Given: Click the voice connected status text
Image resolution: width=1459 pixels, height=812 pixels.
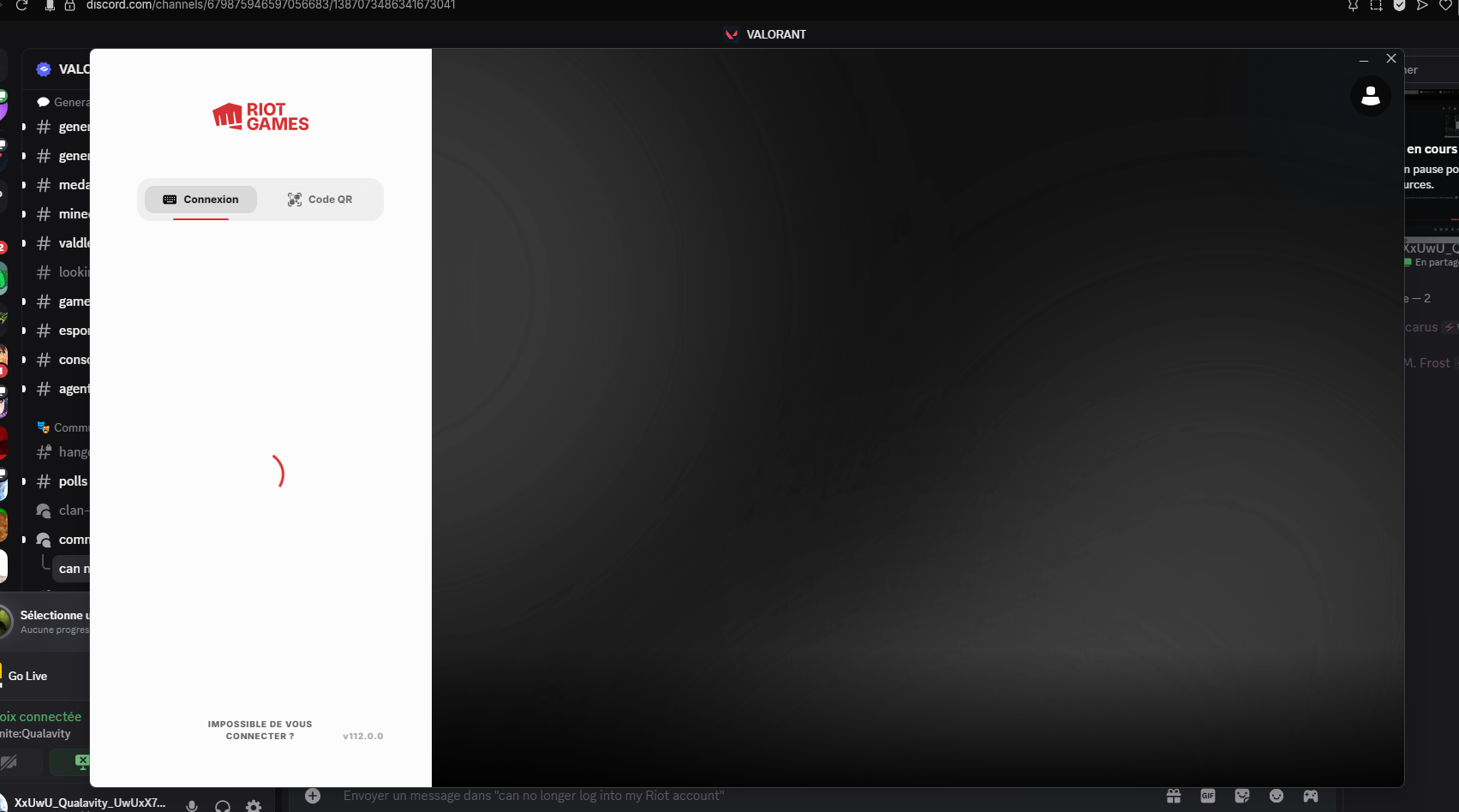Looking at the screenshot, I should [x=41, y=717].
